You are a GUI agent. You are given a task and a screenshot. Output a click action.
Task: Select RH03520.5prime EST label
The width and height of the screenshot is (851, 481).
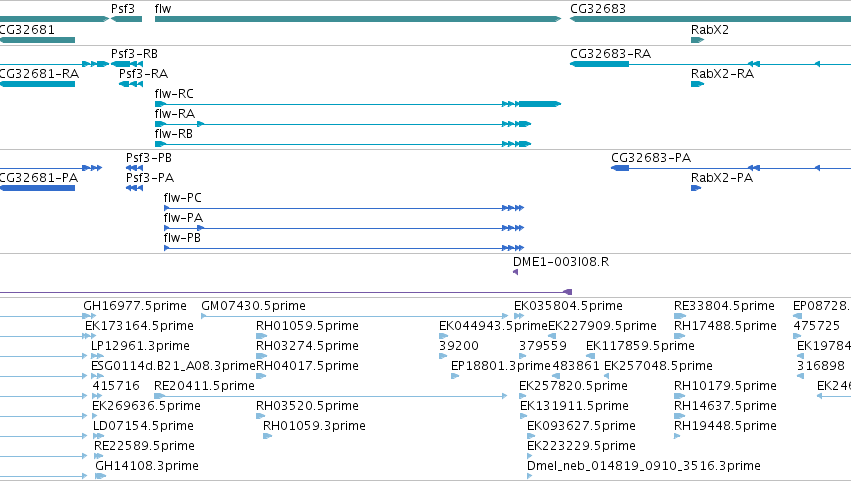click(x=307, y=407)
